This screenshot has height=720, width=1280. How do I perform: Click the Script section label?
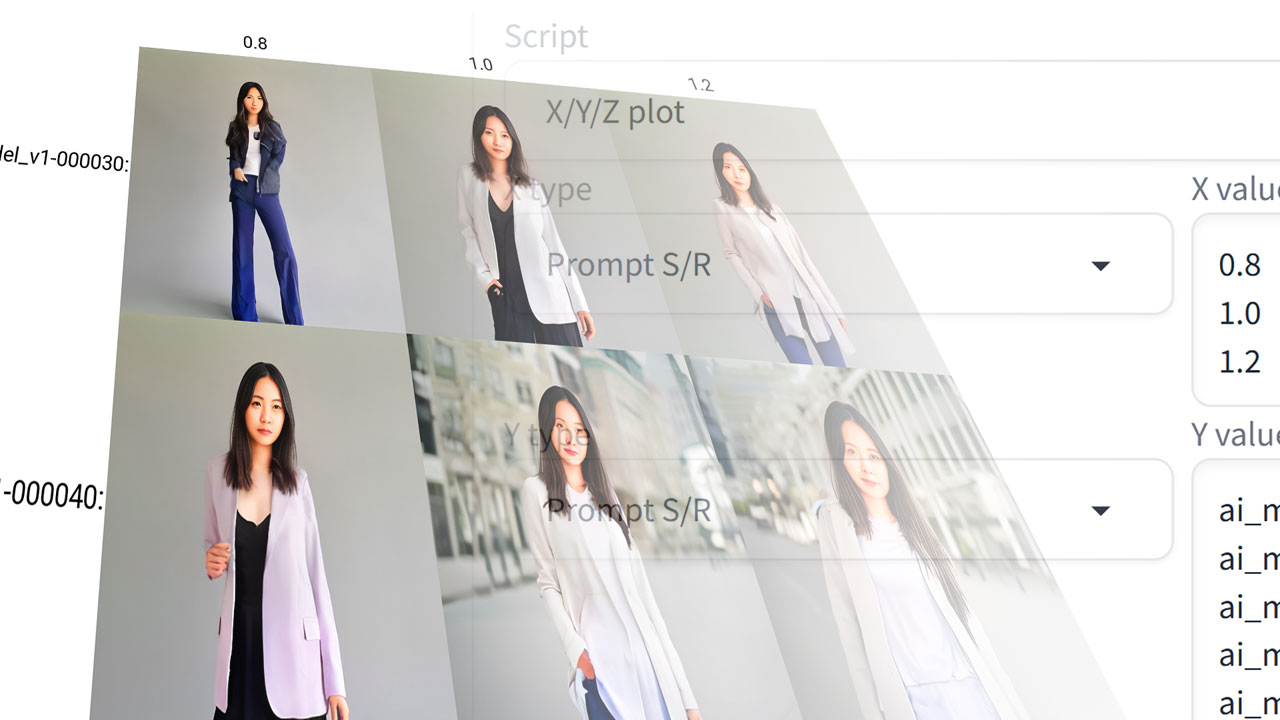546,36
